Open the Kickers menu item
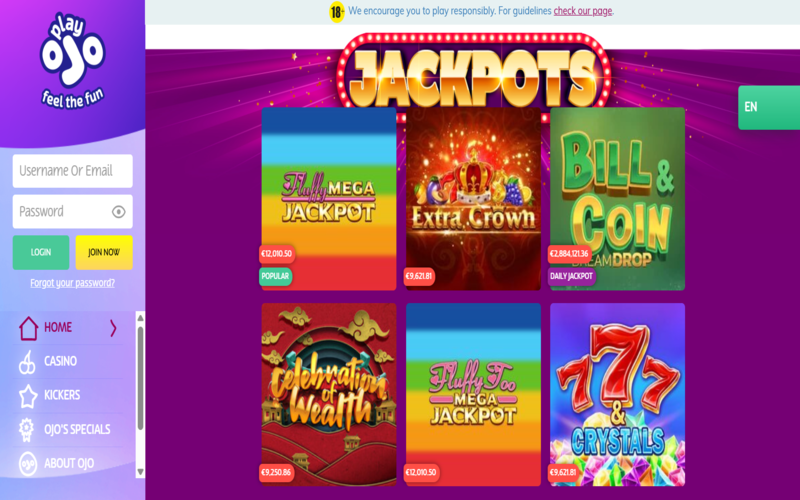Image resolution: width=800 pixels, height=500 pixels. (x=62, y=395)
